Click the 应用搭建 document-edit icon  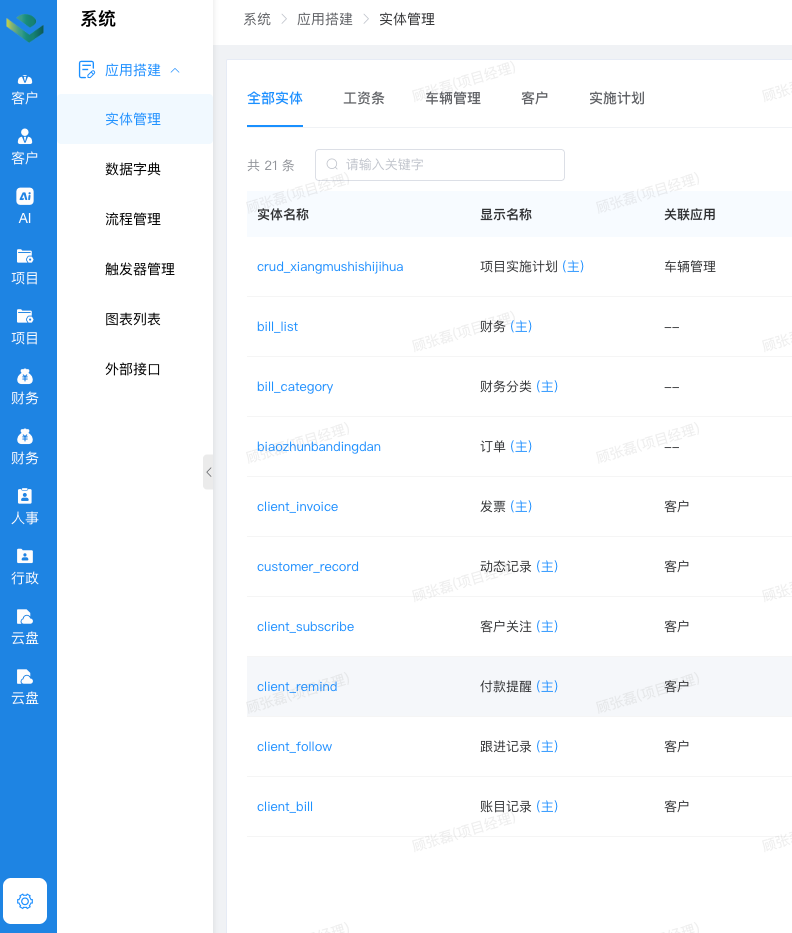pos(87,70)
